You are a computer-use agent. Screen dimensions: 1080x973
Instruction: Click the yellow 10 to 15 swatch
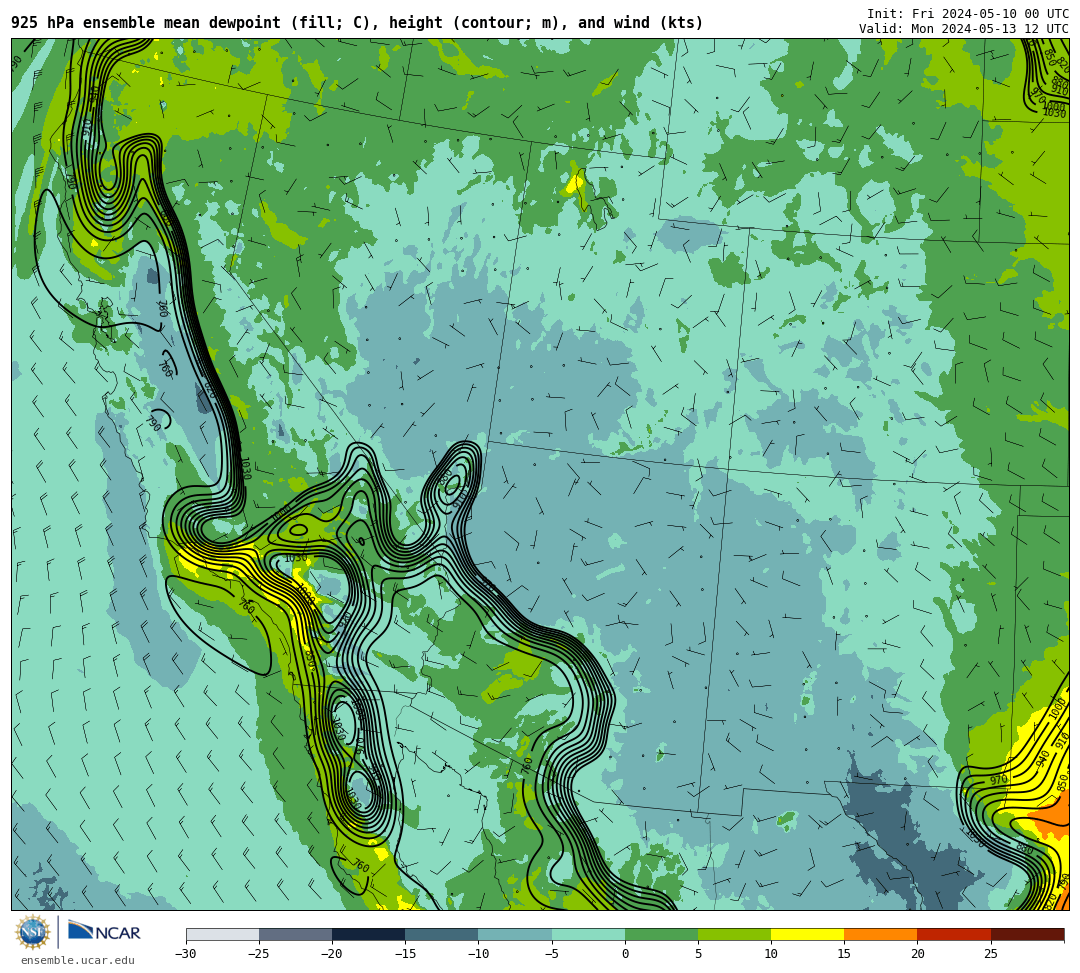click(x=807, y=934)
